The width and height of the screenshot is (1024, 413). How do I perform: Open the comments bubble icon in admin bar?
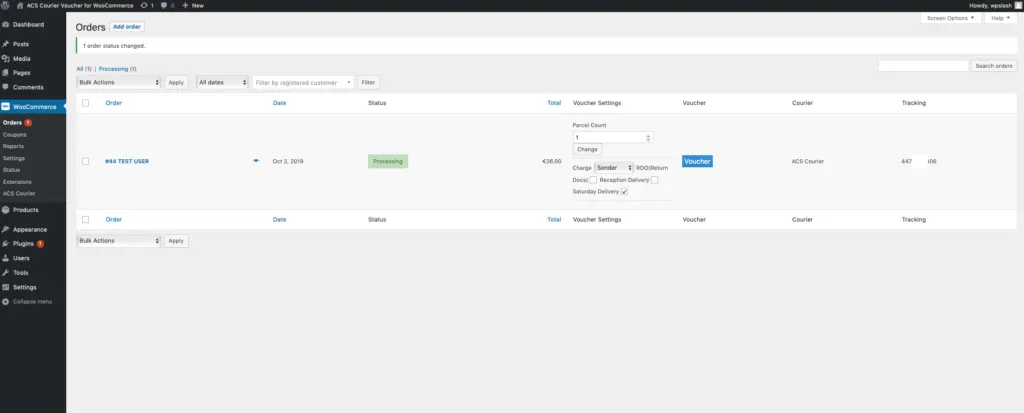coord(164,5)
